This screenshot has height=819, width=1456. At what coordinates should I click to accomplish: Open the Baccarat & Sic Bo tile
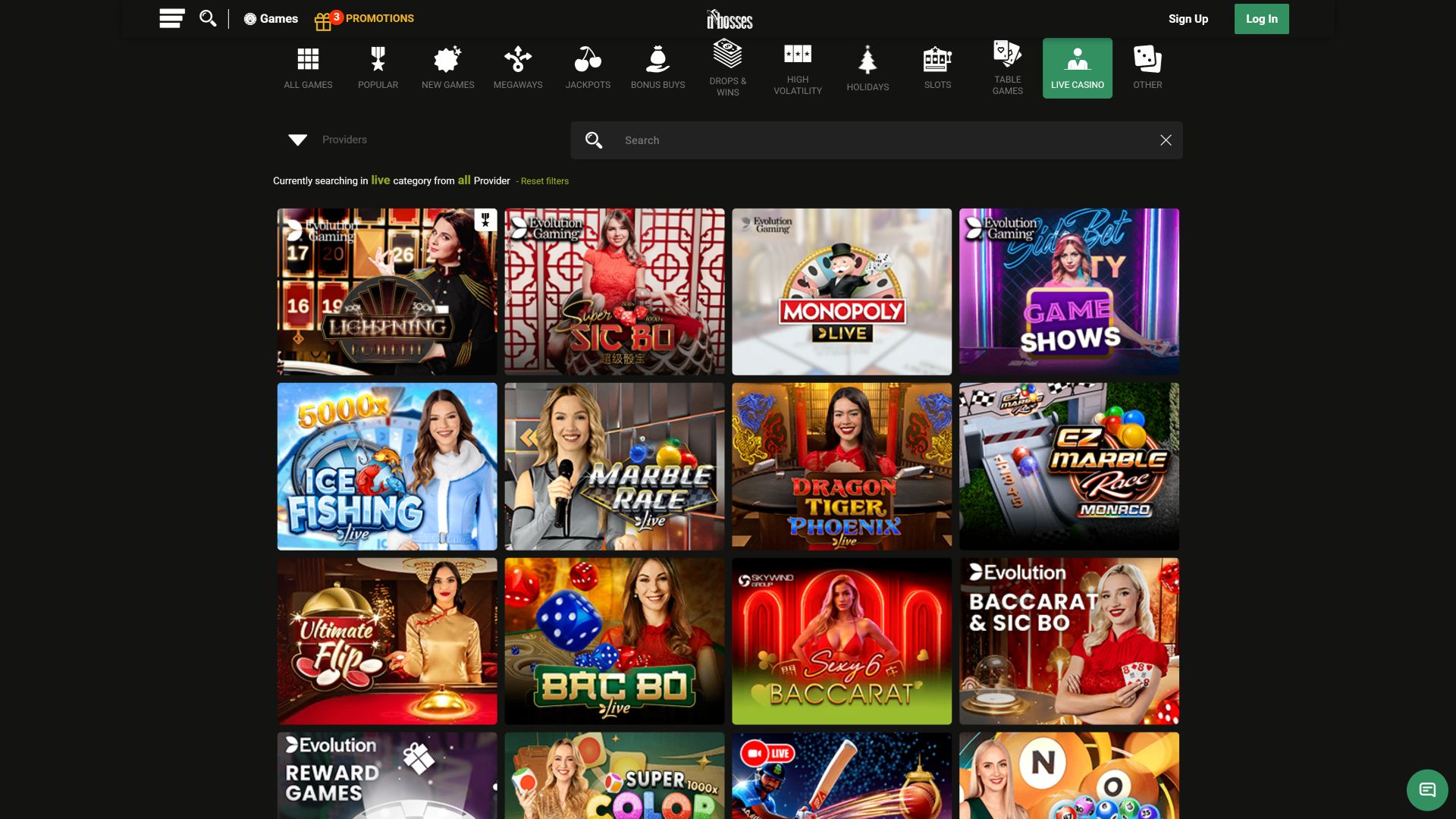click(1069, 642)
